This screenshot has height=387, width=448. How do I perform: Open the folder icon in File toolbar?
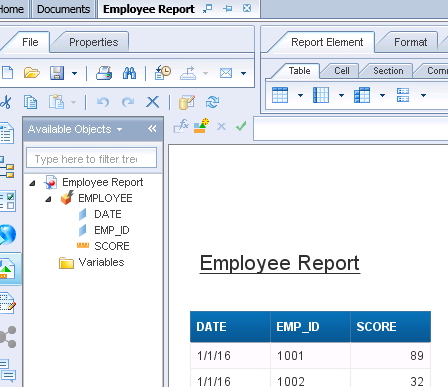point(32,73)
